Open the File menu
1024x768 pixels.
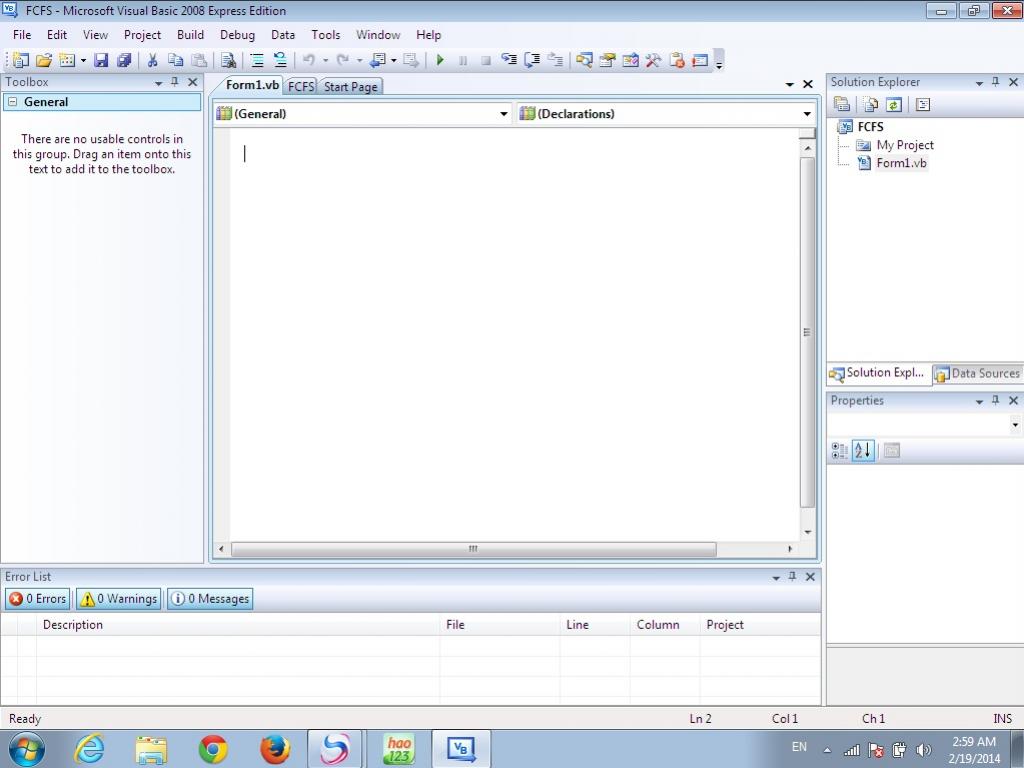(22, 35)
